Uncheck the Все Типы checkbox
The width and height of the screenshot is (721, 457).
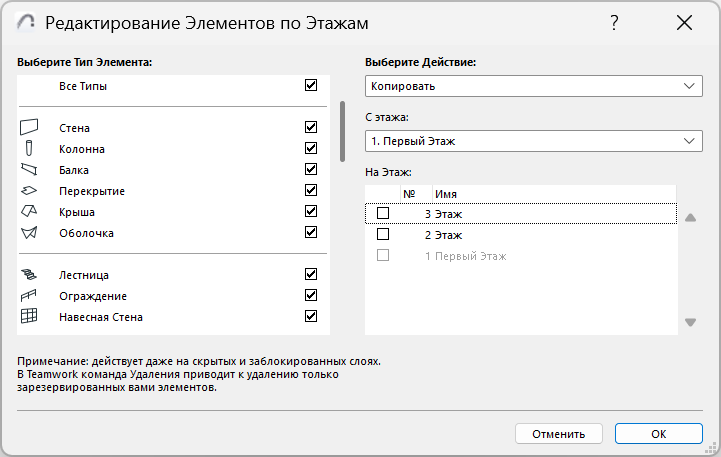tap(311, 86)
